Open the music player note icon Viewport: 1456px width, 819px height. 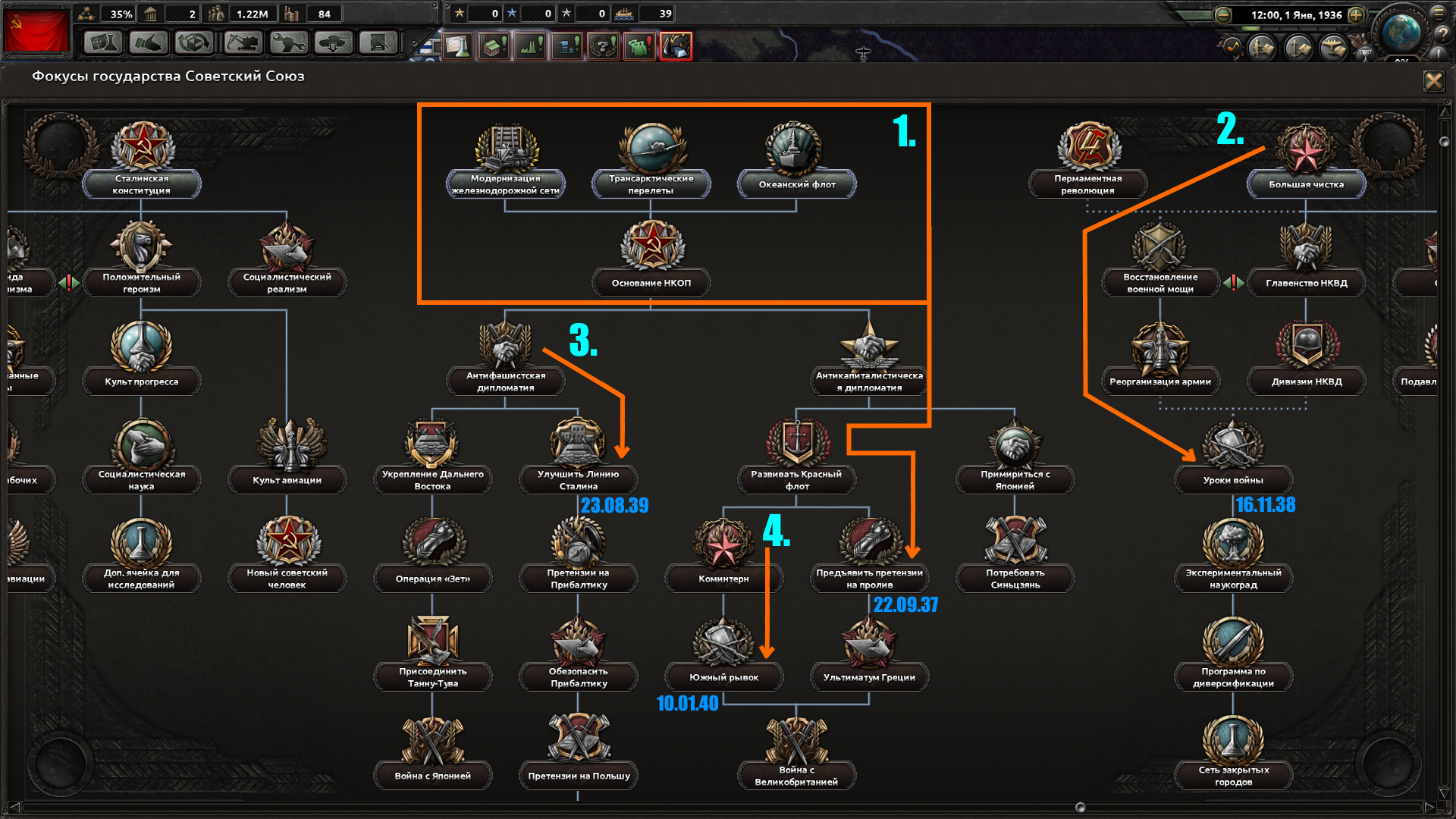coord(1232,47)
